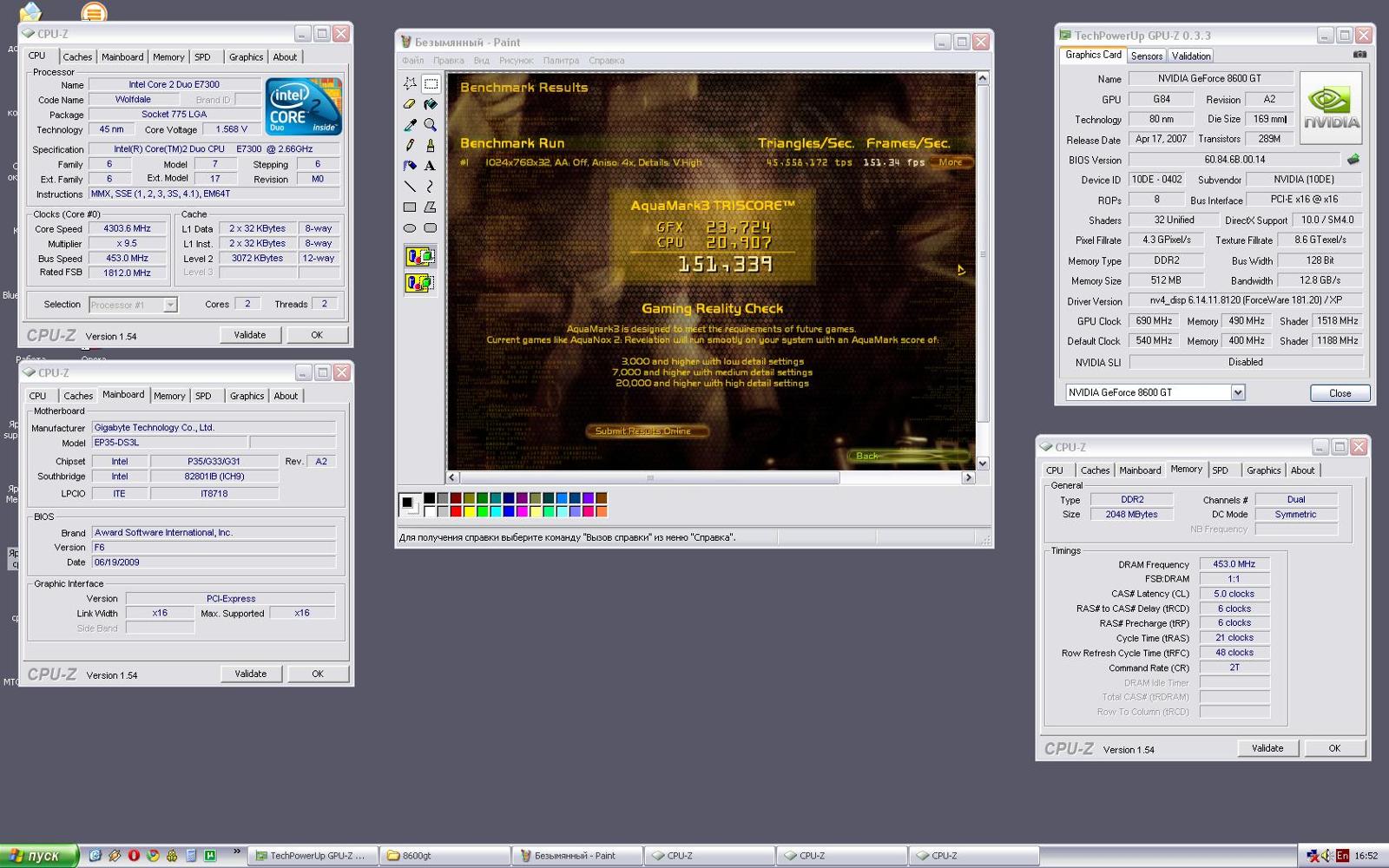Pick the bright red swatch in Paint's palette
Viewport: 1389px width, 868px height.
tap(455, 511)
